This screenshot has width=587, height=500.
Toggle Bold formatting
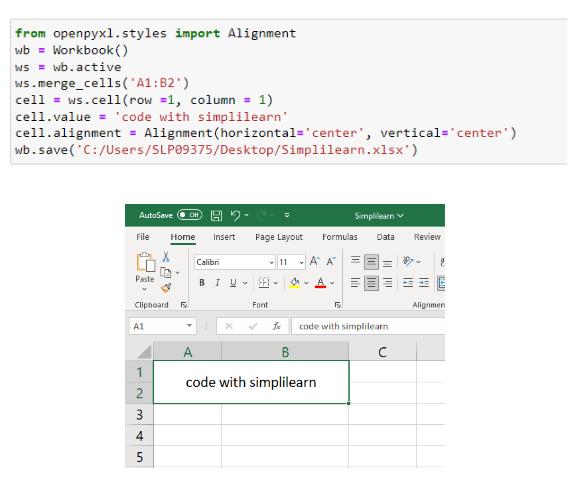coord(202,283)
